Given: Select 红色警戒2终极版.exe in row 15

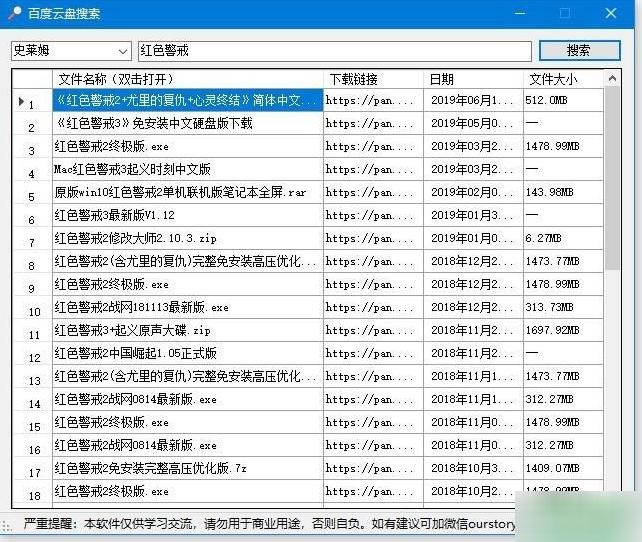Looking at the screenshot, I should (188, 422).
